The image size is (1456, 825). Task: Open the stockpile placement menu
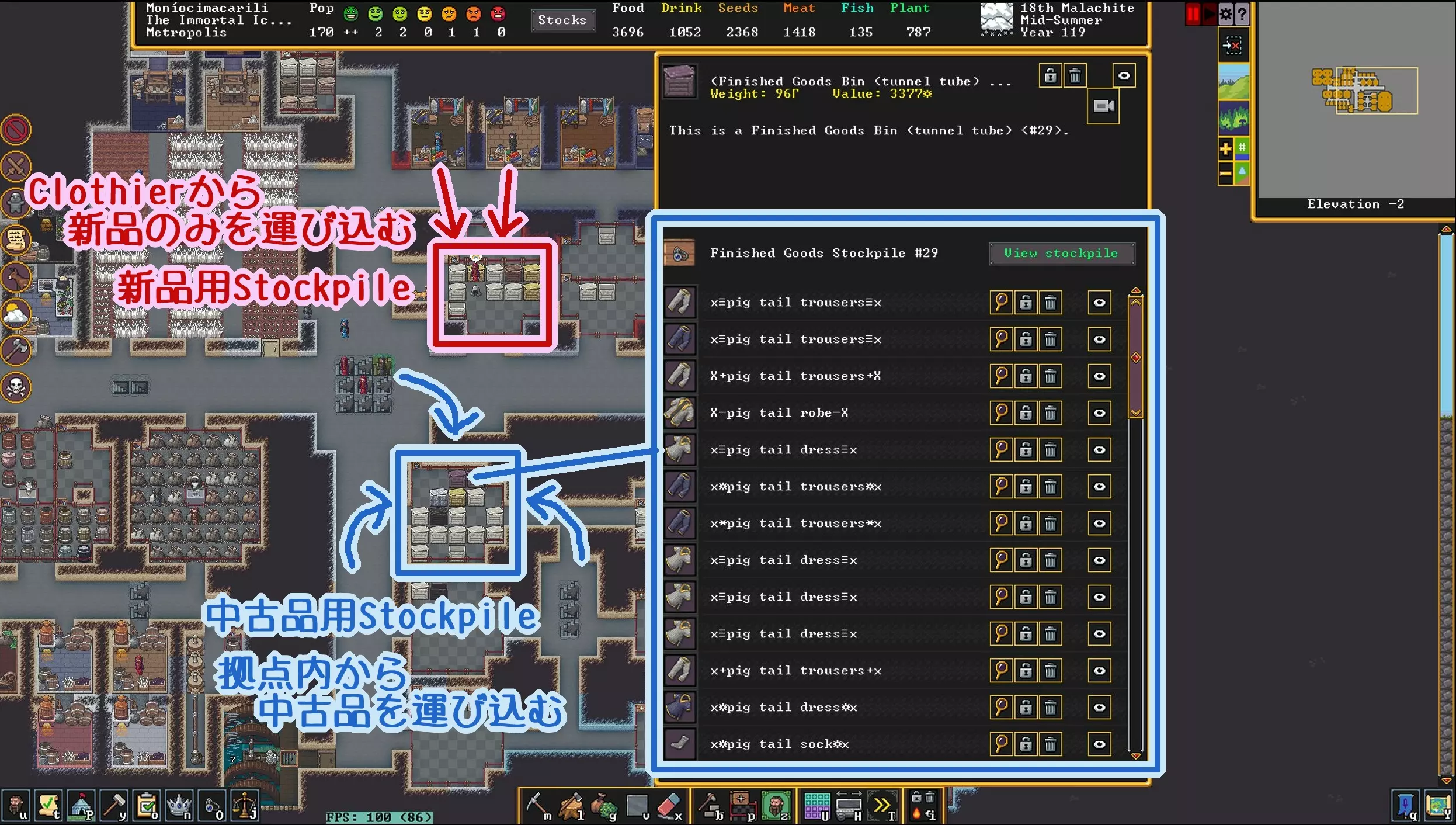[742, 806]
